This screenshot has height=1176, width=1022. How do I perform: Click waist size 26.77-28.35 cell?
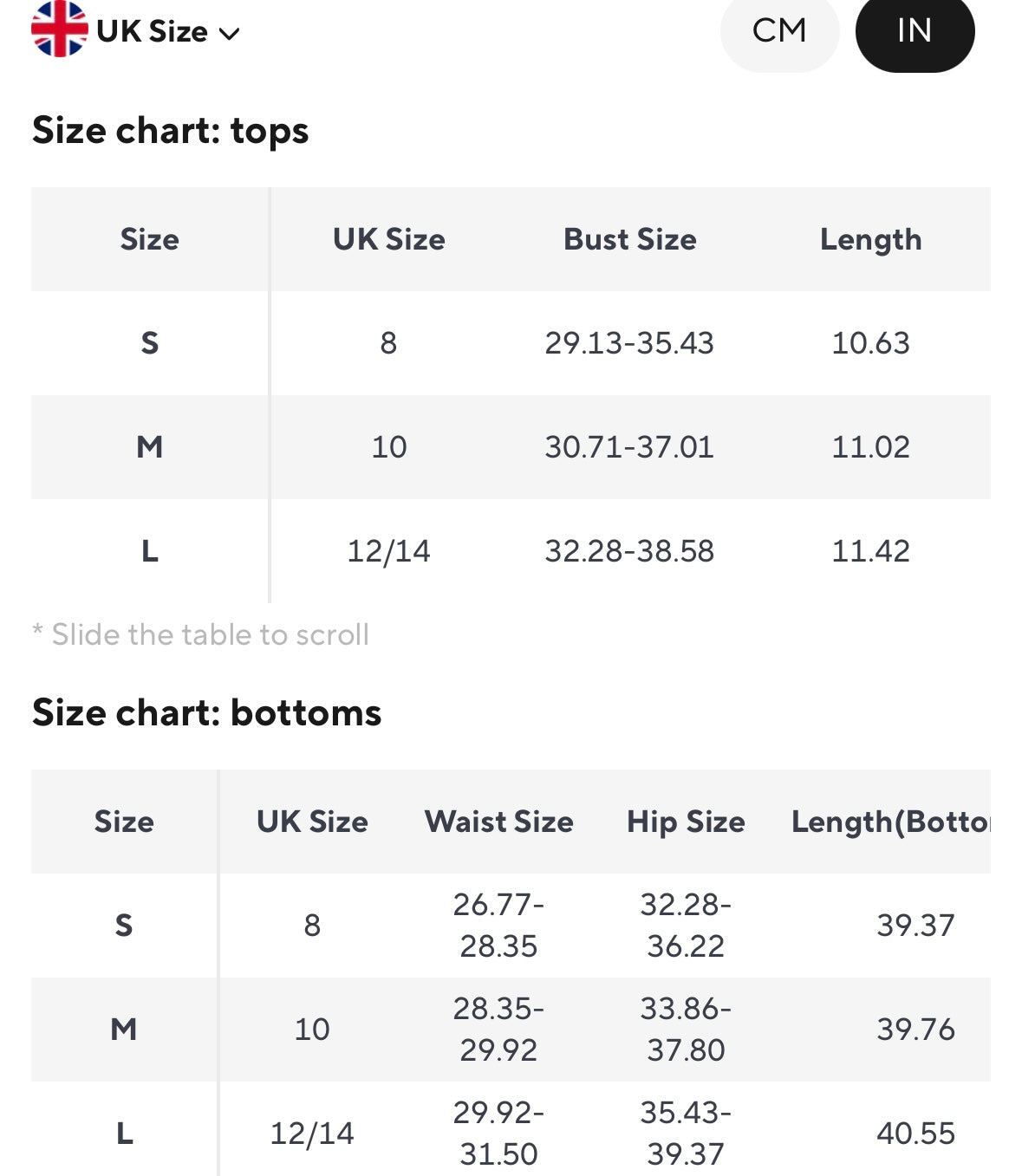[x=498, y=926]
